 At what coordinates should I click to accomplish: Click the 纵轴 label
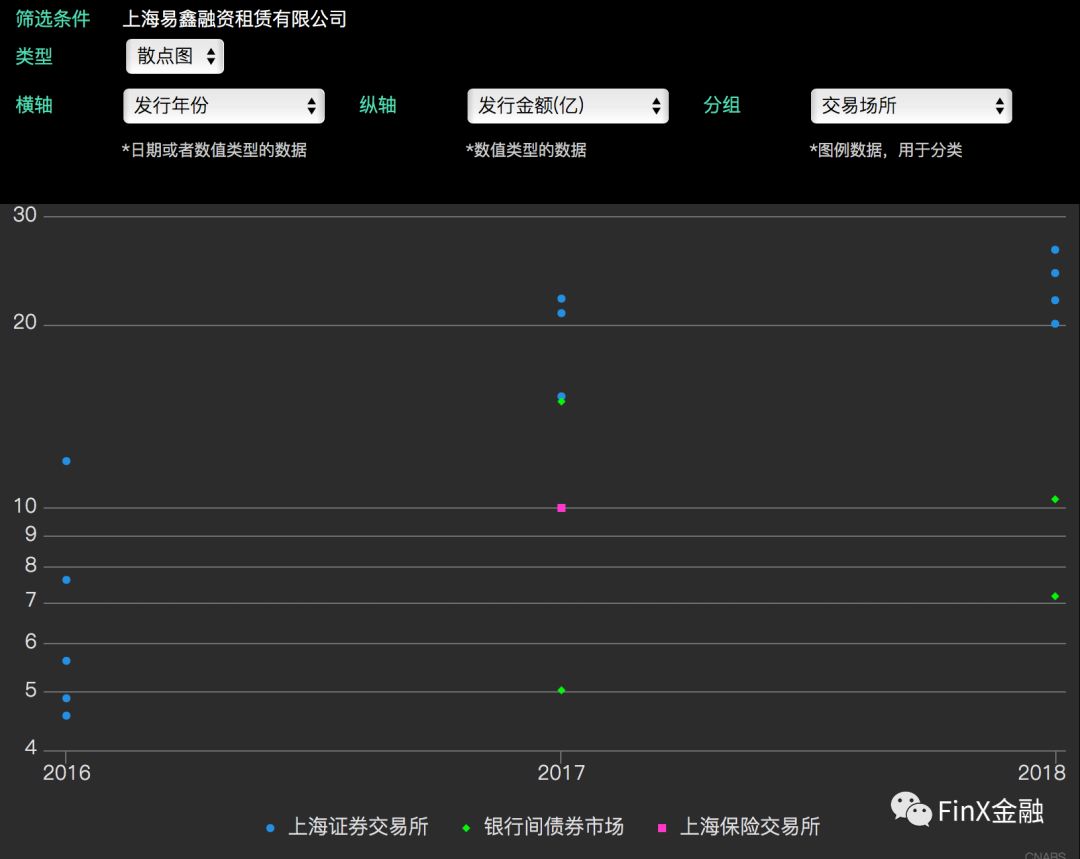tap(377, 105)
